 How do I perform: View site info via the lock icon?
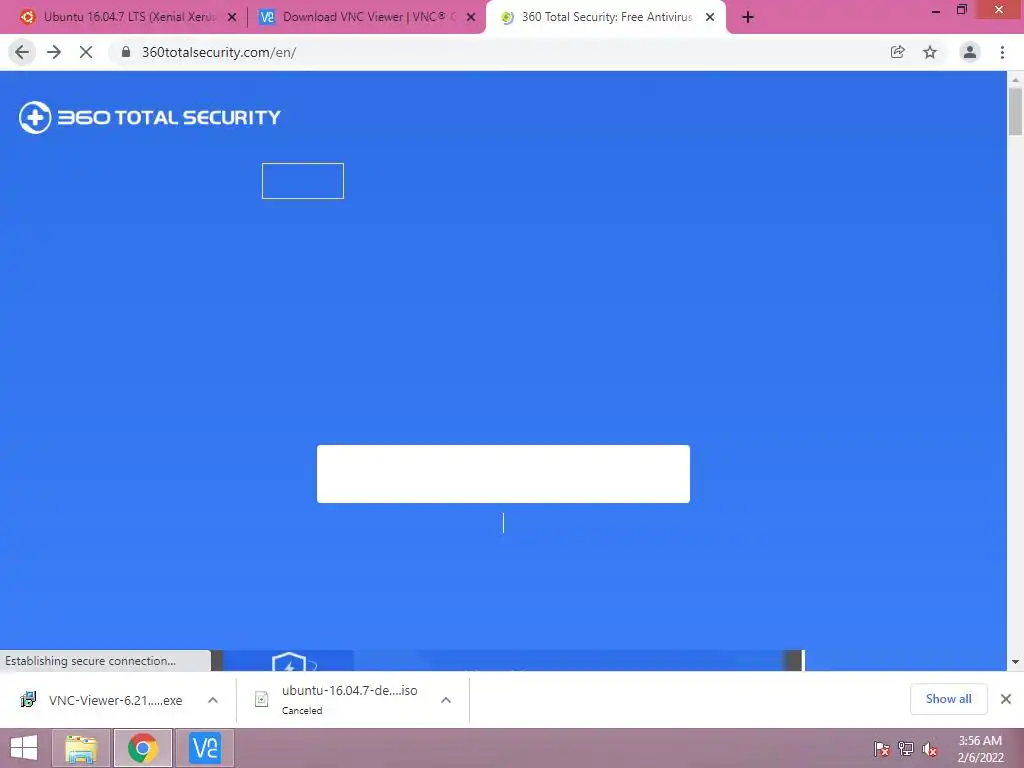coord(126,52)
